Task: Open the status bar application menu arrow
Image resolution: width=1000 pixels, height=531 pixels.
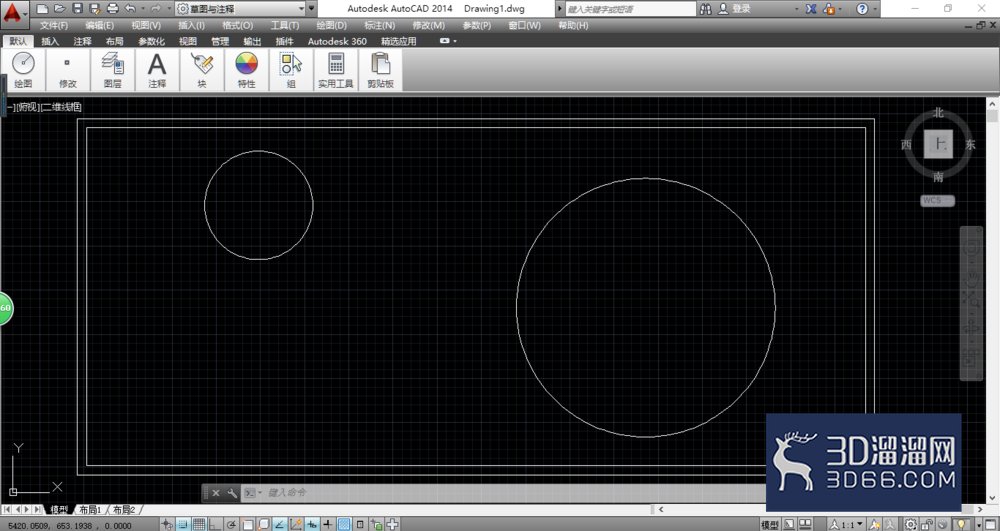Action: pos(979,524)
